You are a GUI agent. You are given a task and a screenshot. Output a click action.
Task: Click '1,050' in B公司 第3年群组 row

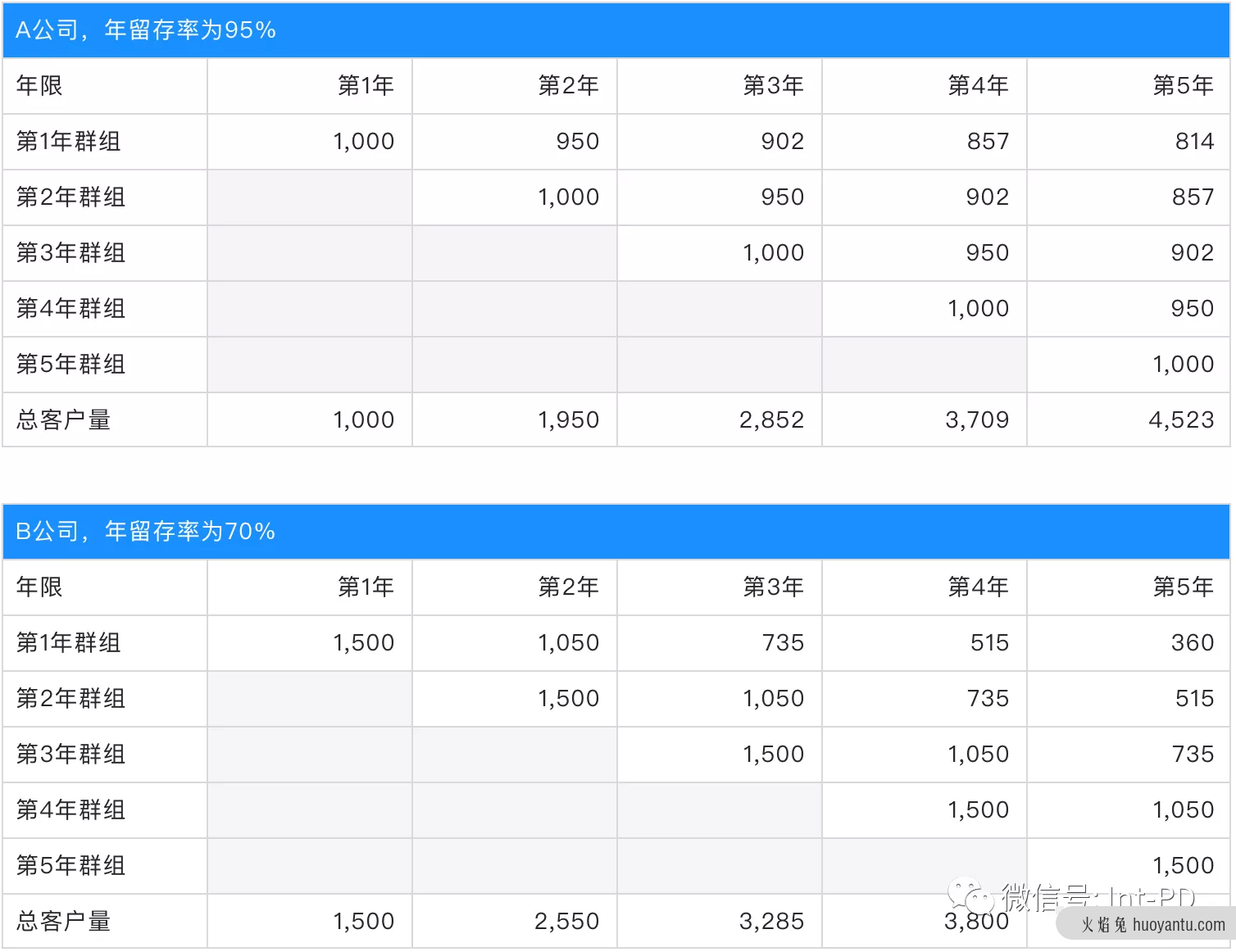[x=978, y=755]
